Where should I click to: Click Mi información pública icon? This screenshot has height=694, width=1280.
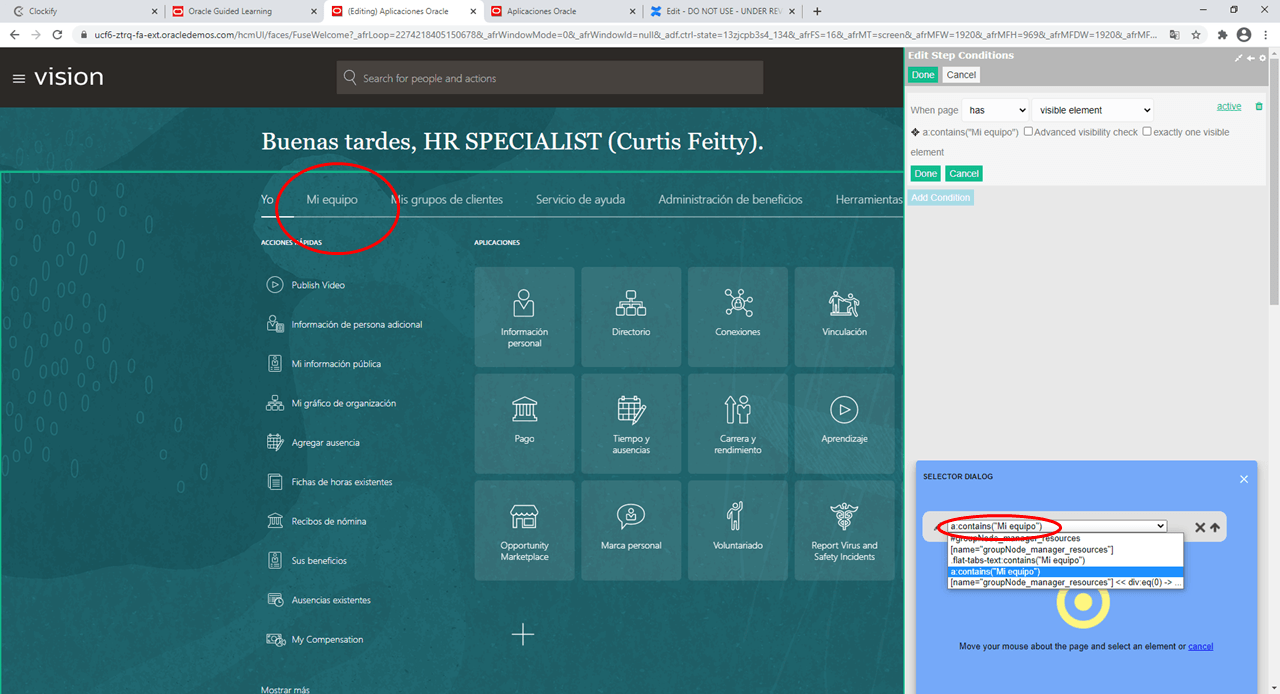275,364
